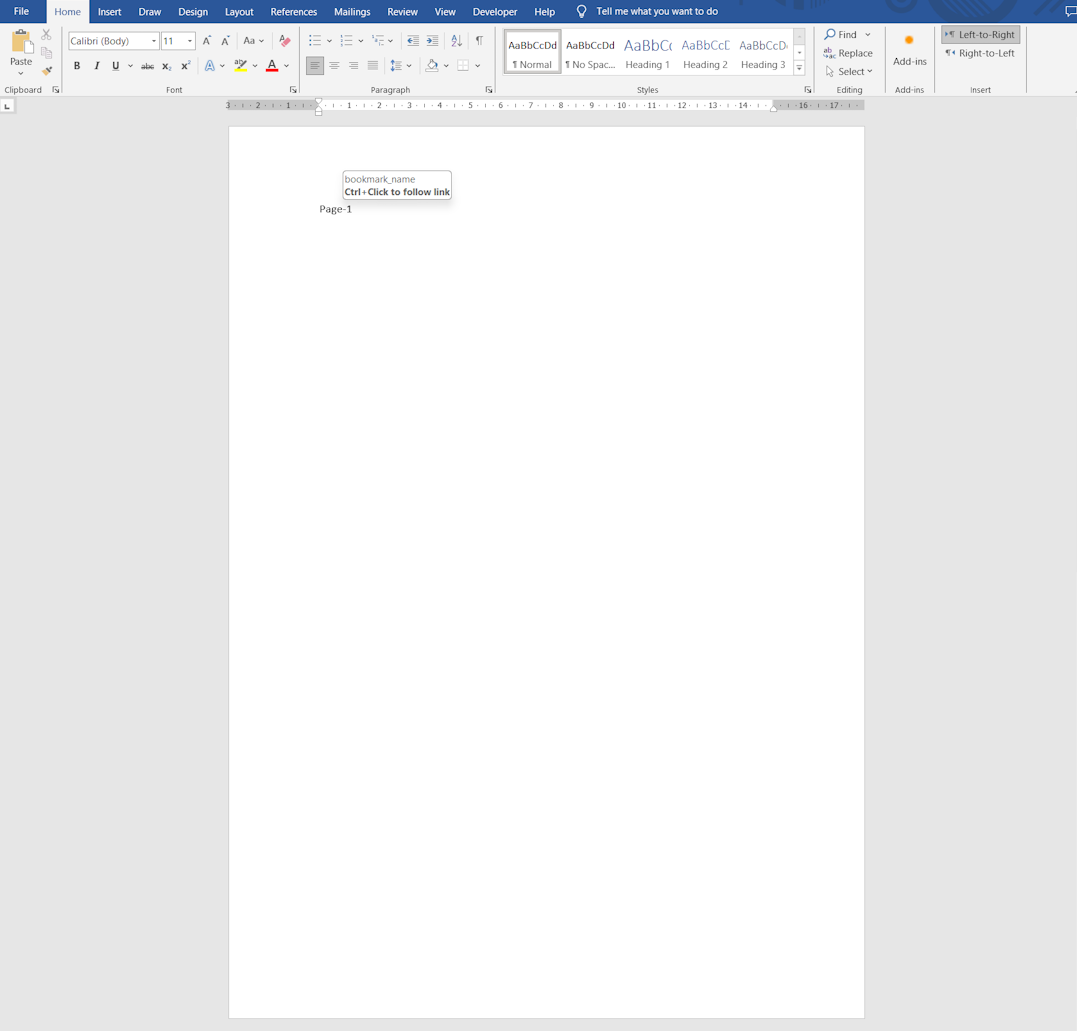Image resolution: width=1077 pixels, height=1031 pixels.
Task: Toggle underline formatting
Action: (x=115, y=66)
